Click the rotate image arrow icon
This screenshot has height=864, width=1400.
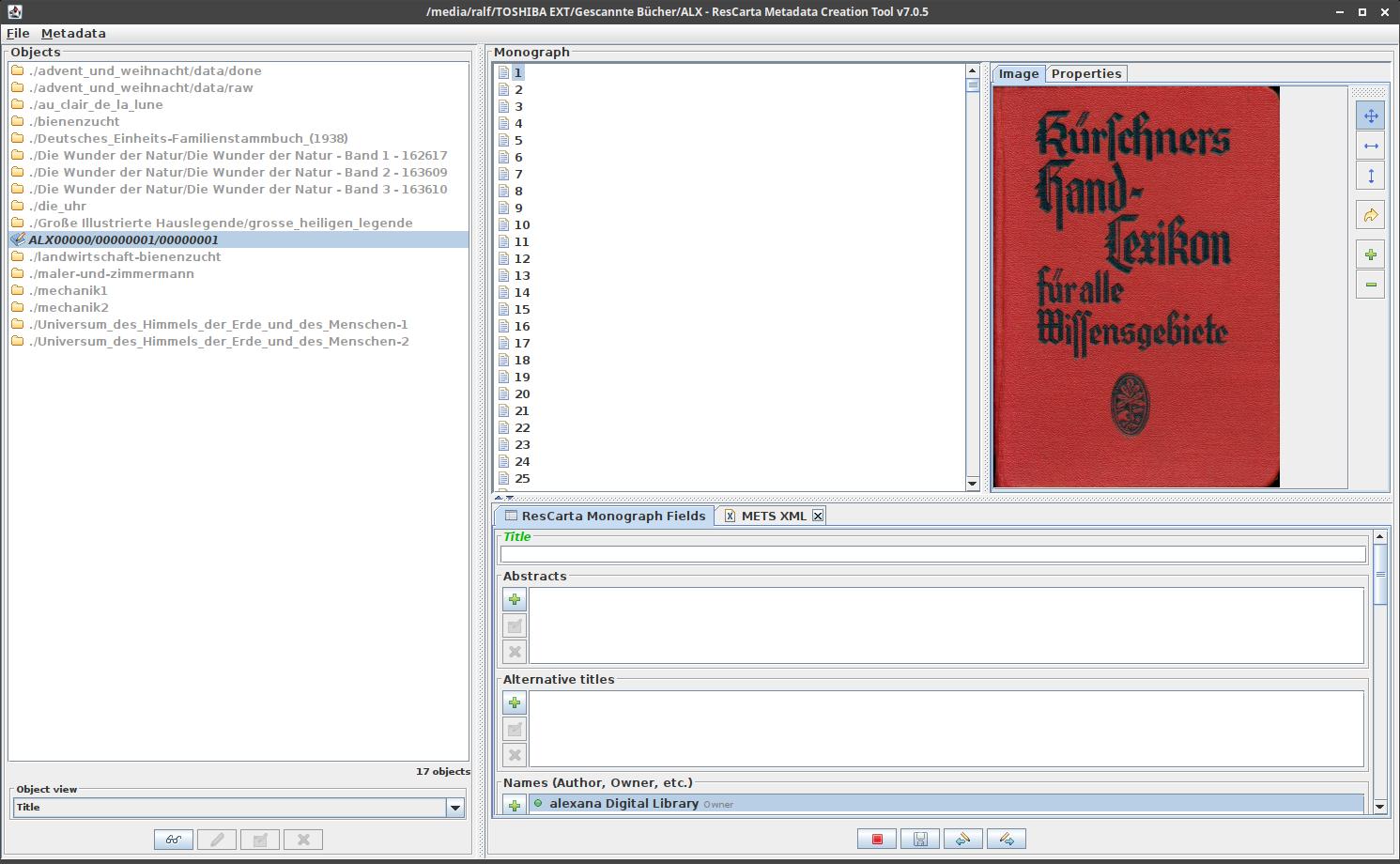click(1370, 215)
